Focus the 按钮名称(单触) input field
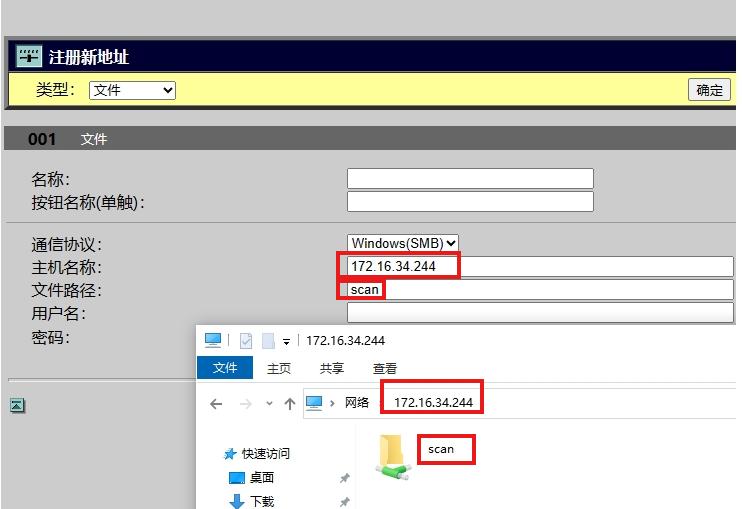This screenshot has width=742, height=509. pyautogui.click(x=470, y=202)
